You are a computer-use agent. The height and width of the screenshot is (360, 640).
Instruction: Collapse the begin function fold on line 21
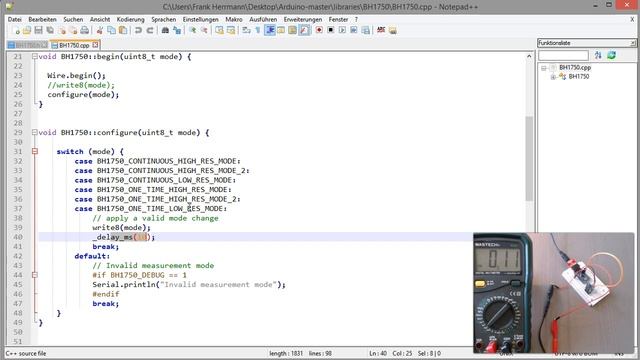pos(35,56)
